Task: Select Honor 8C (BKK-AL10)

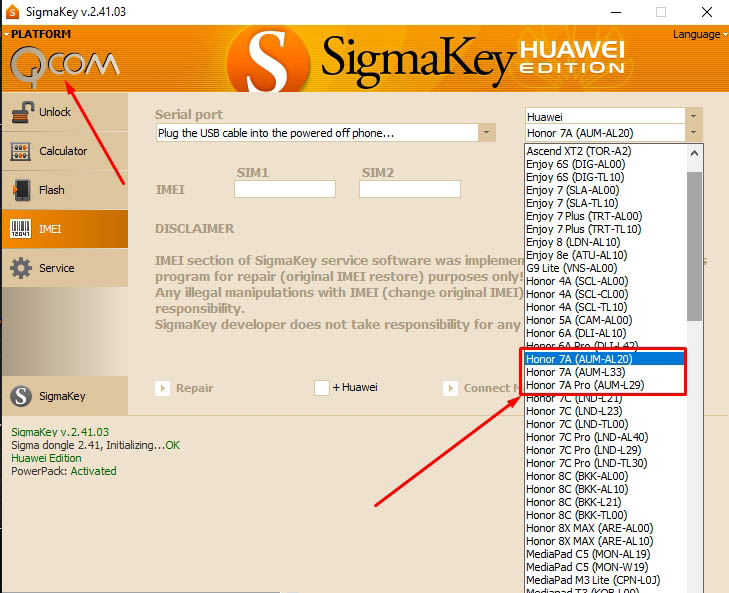Action: [x=605, y=489]
